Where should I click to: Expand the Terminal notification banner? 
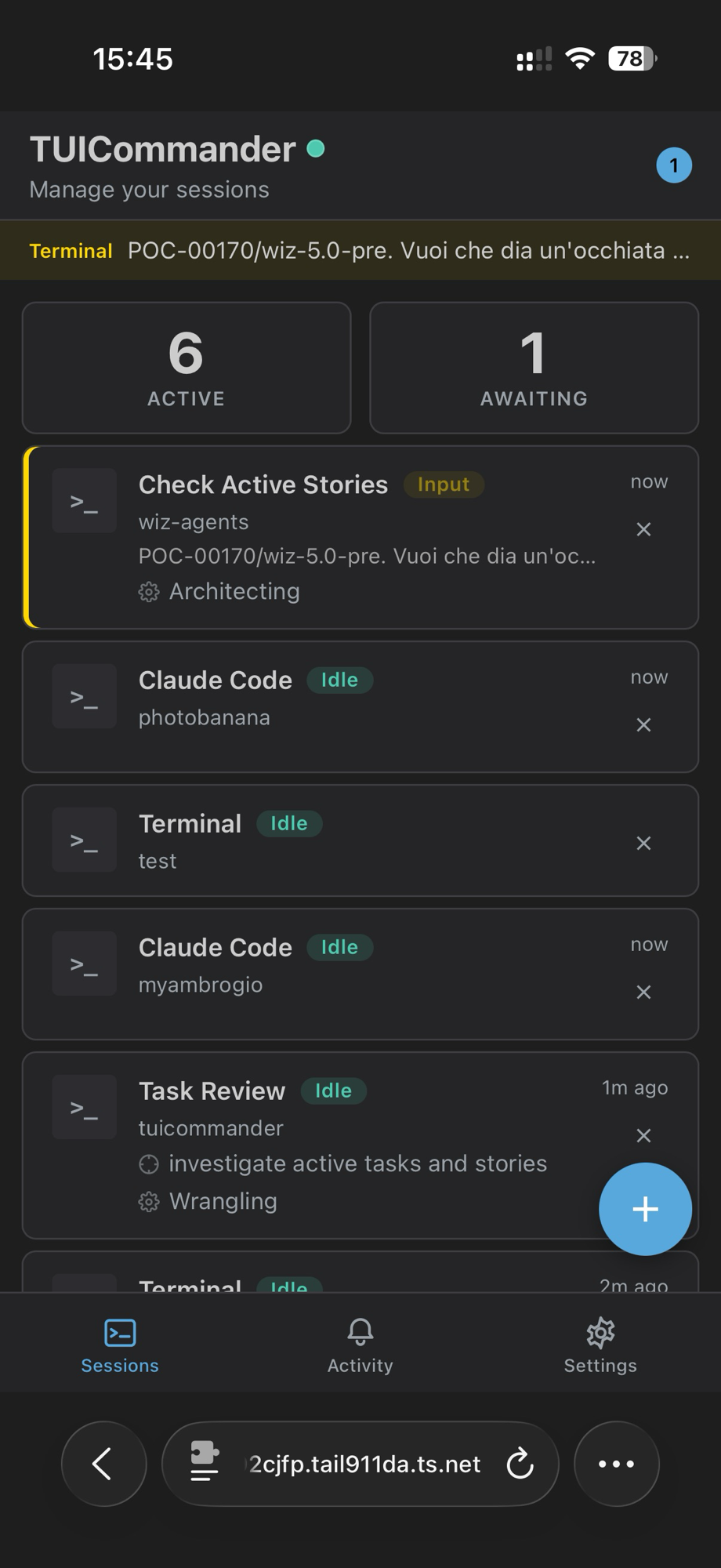pos(360,250)
